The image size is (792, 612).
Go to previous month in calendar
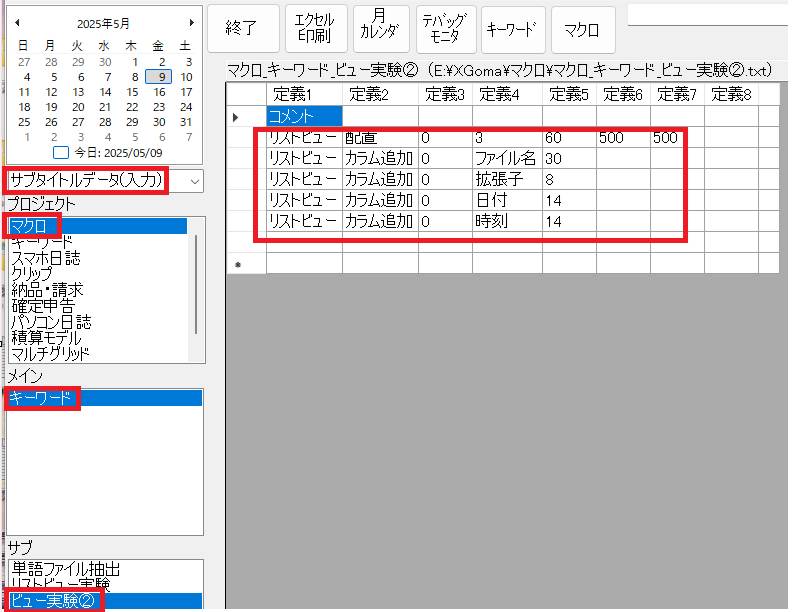(x=16, y=22)
